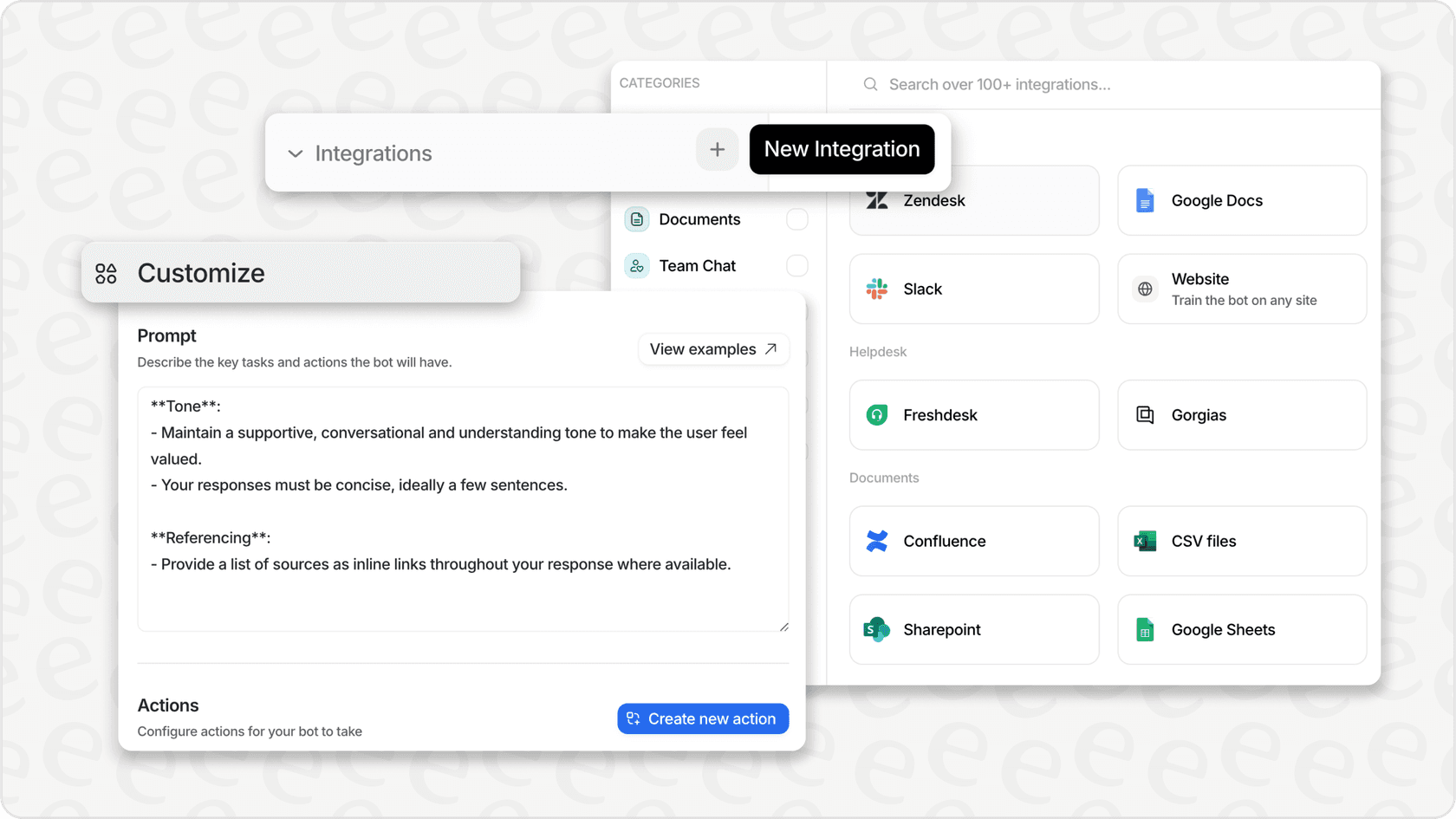Click the Google Sheets icon
Screen dimensions: 1456x819
(1145, 630)
